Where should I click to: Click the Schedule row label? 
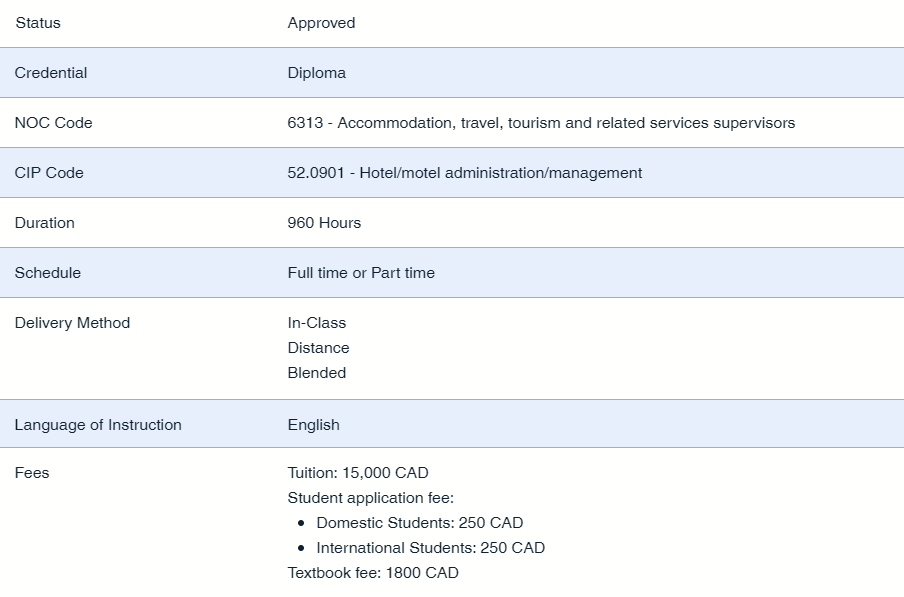click(x=48, y=273)
